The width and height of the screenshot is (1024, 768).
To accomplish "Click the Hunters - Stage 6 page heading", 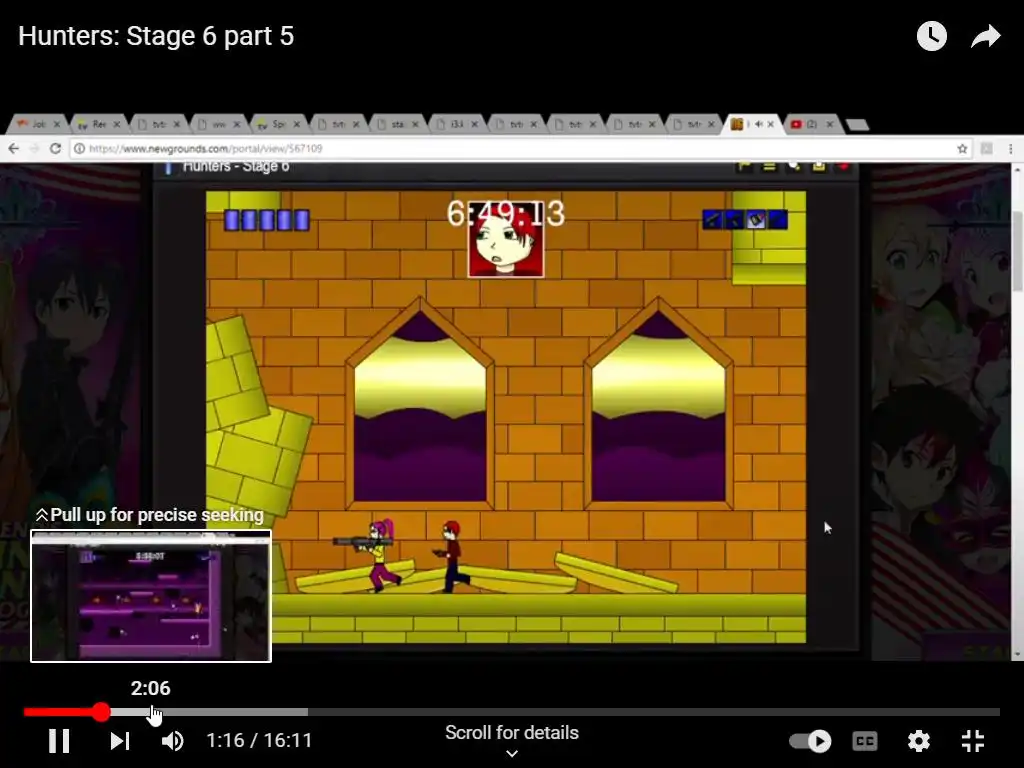I will click(x=236, y=167).
